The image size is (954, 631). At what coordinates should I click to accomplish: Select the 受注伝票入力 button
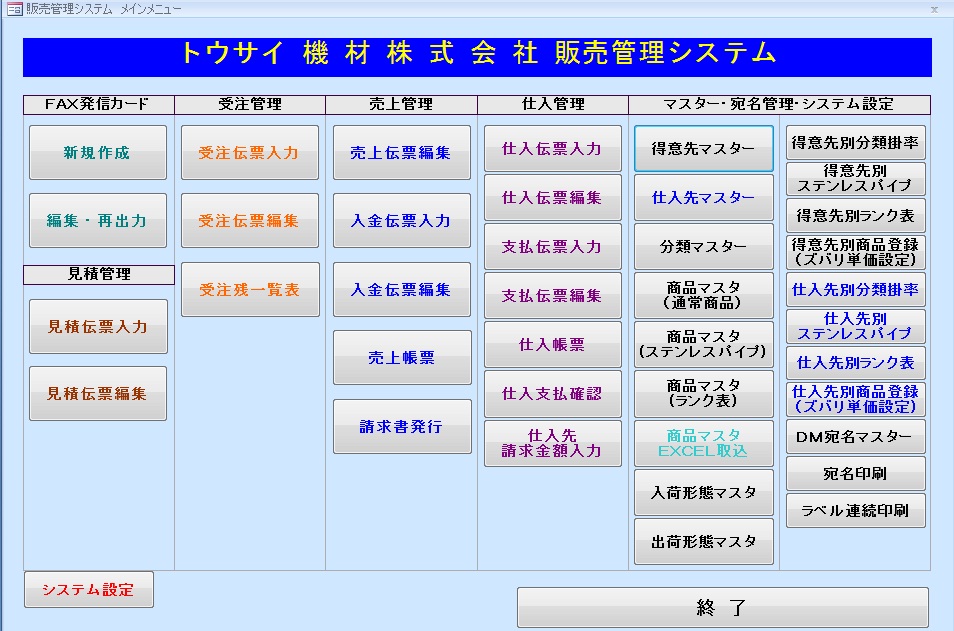coord(249,153)
